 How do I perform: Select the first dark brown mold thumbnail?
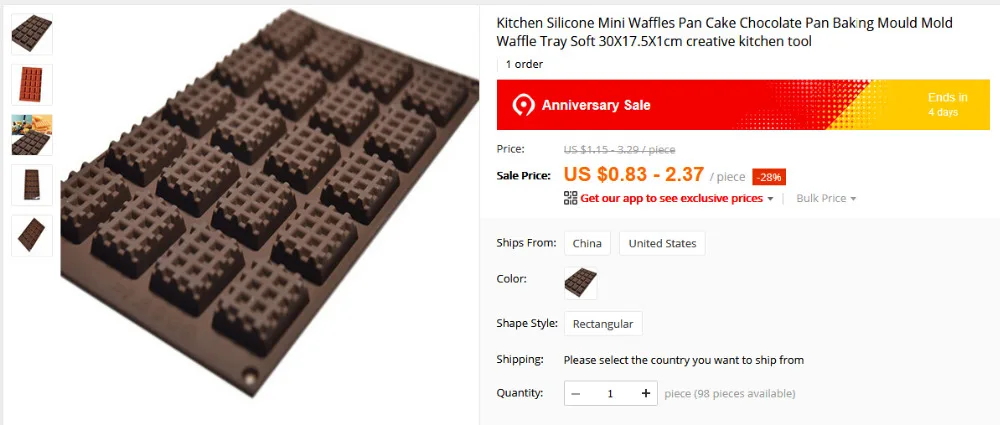[32, 34]
